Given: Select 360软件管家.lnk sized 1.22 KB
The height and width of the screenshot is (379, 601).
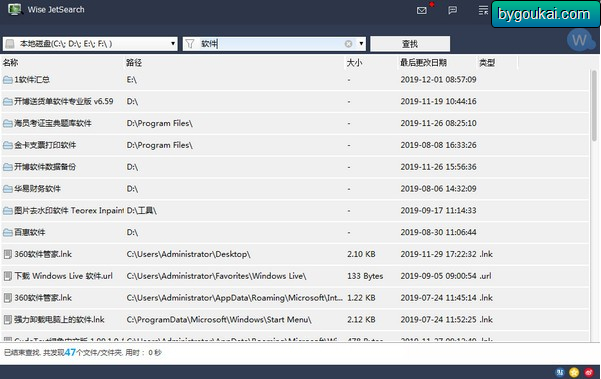Looking at the screenshot, I should click(x=295, y=298).
